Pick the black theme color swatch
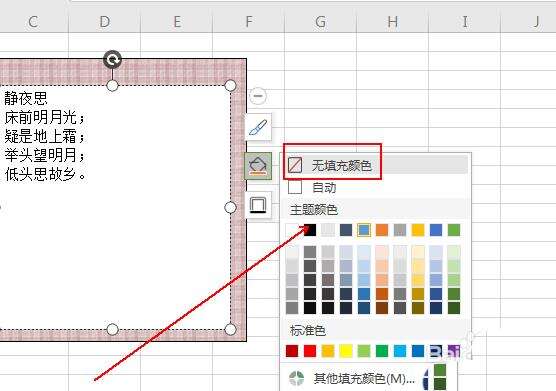 [x=310, y=230]
